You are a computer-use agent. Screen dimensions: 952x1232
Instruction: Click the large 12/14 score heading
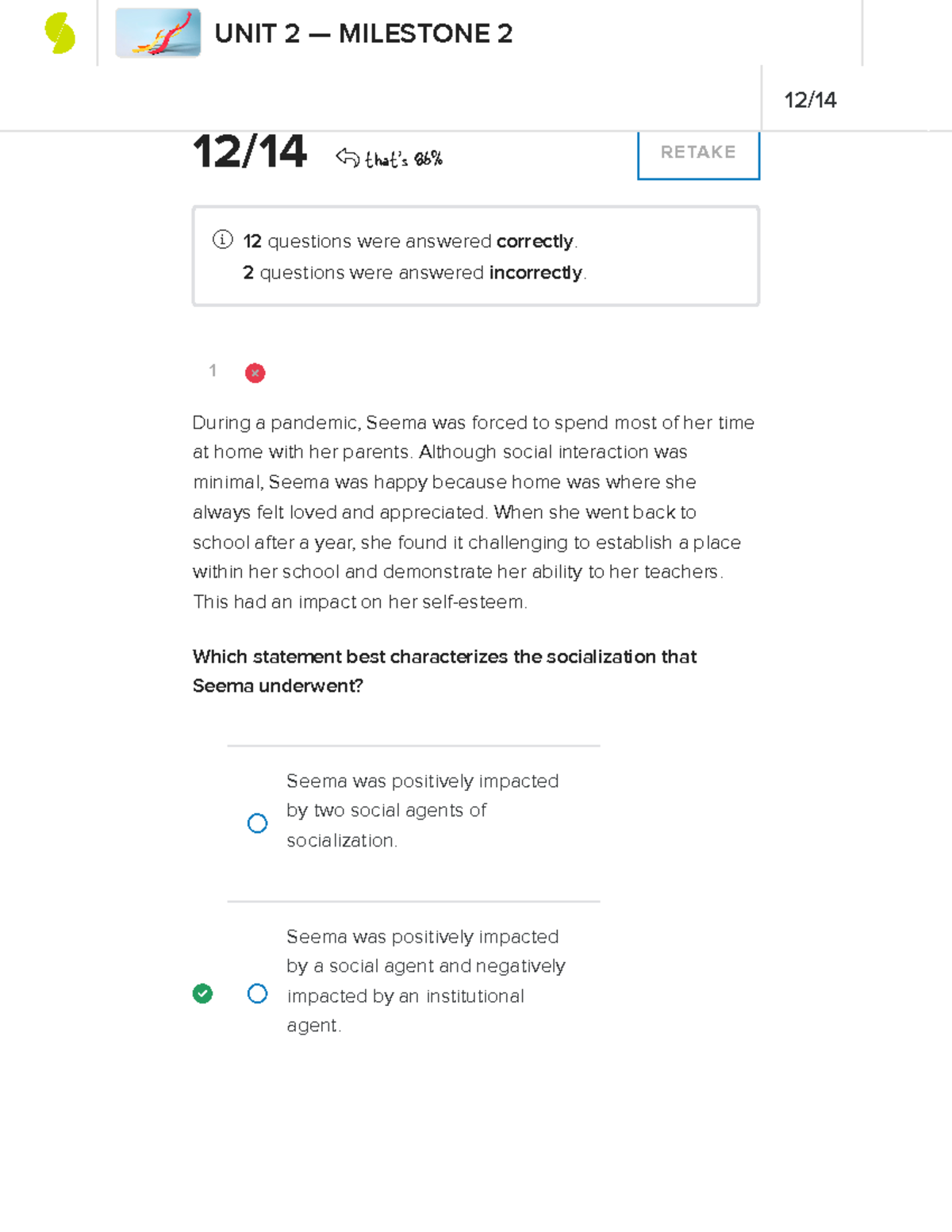[x=249, y=152]
